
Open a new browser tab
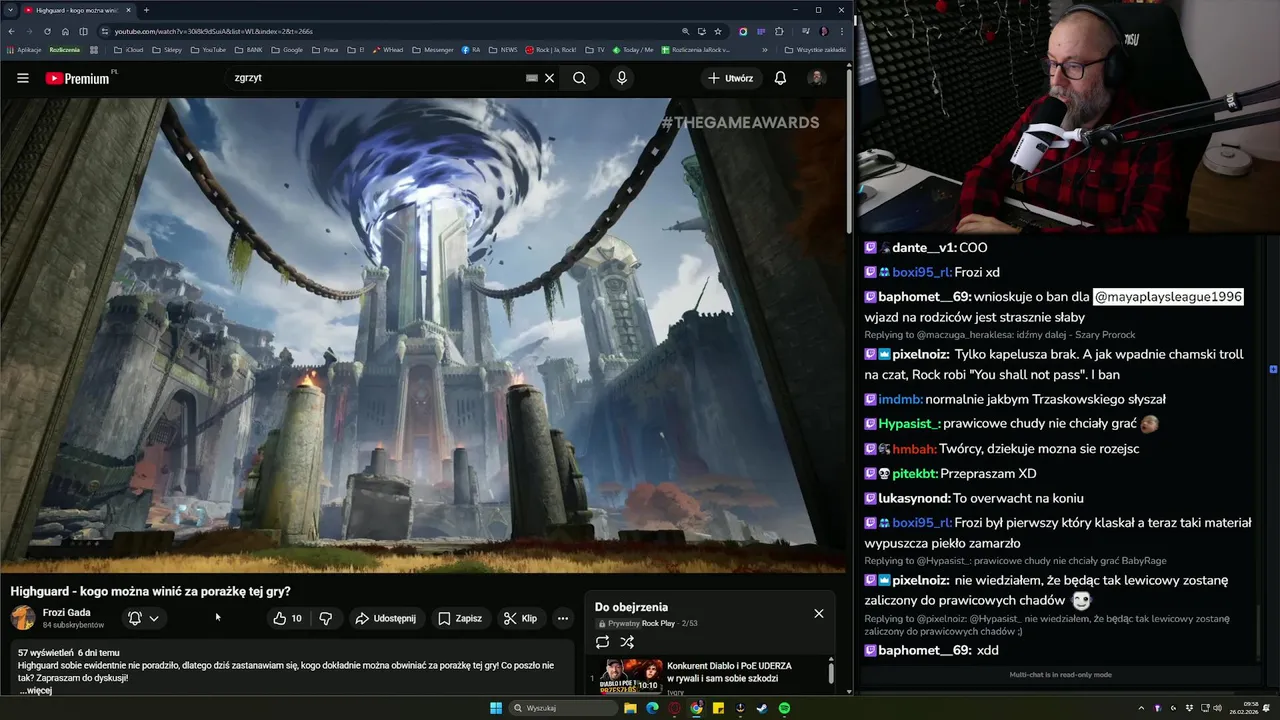[146, 10]
